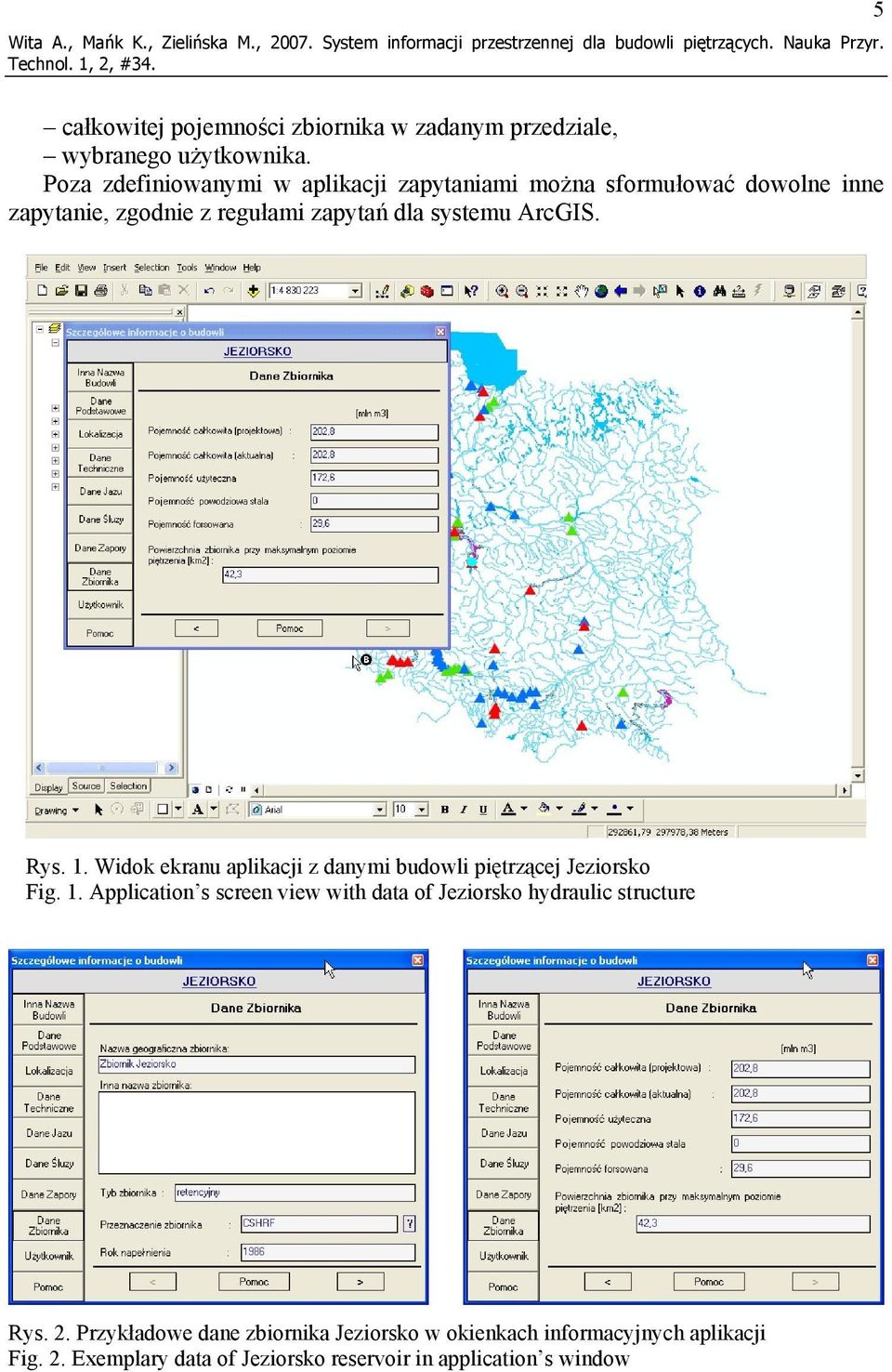Screen dimensions: 892x1372
Task: Click the Open file icon in ArcMap toolbar
Action: [61, 291]
